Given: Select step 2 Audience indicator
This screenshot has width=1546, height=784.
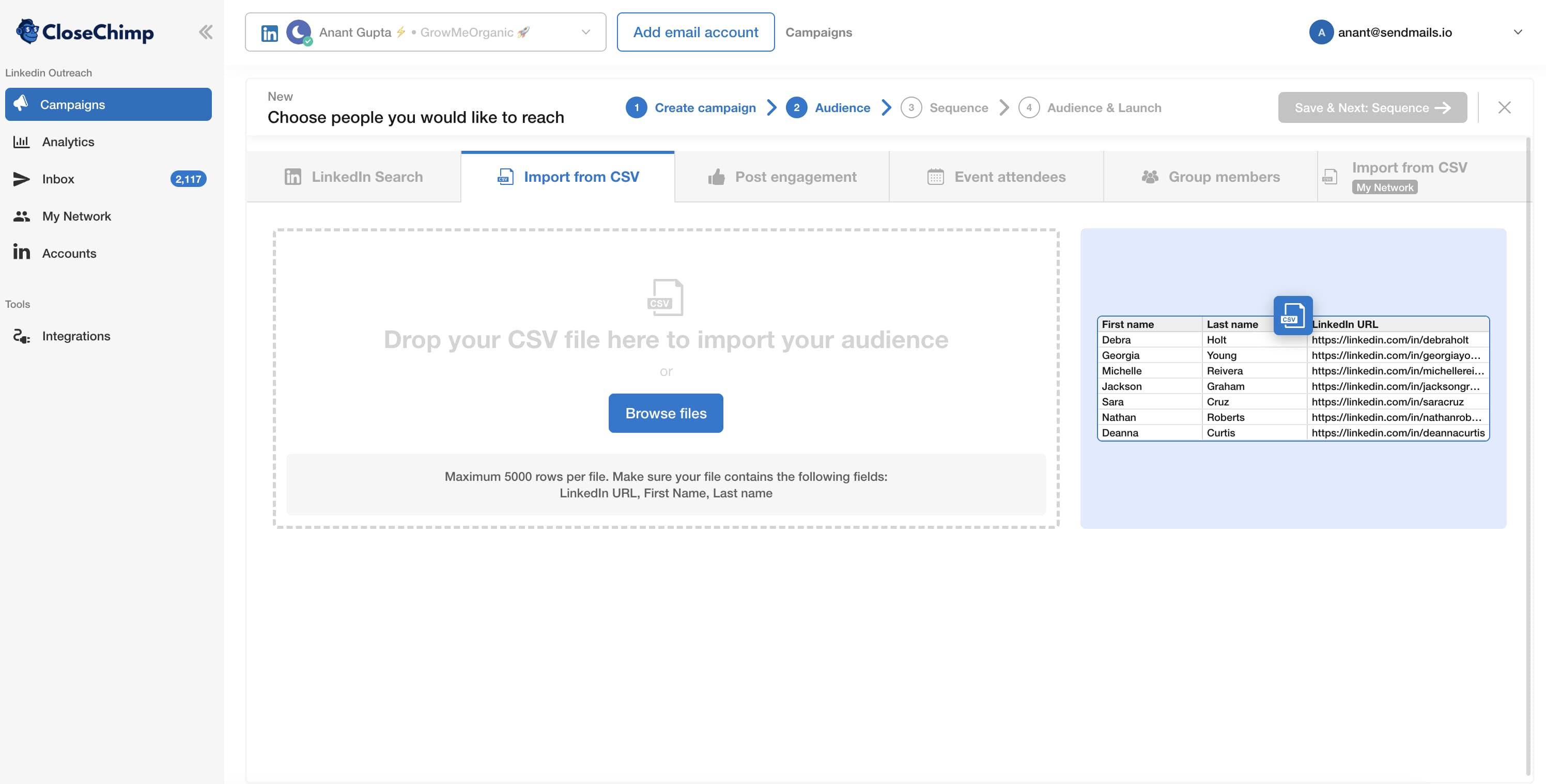Looking at the screenshot, I should [796, 107].
